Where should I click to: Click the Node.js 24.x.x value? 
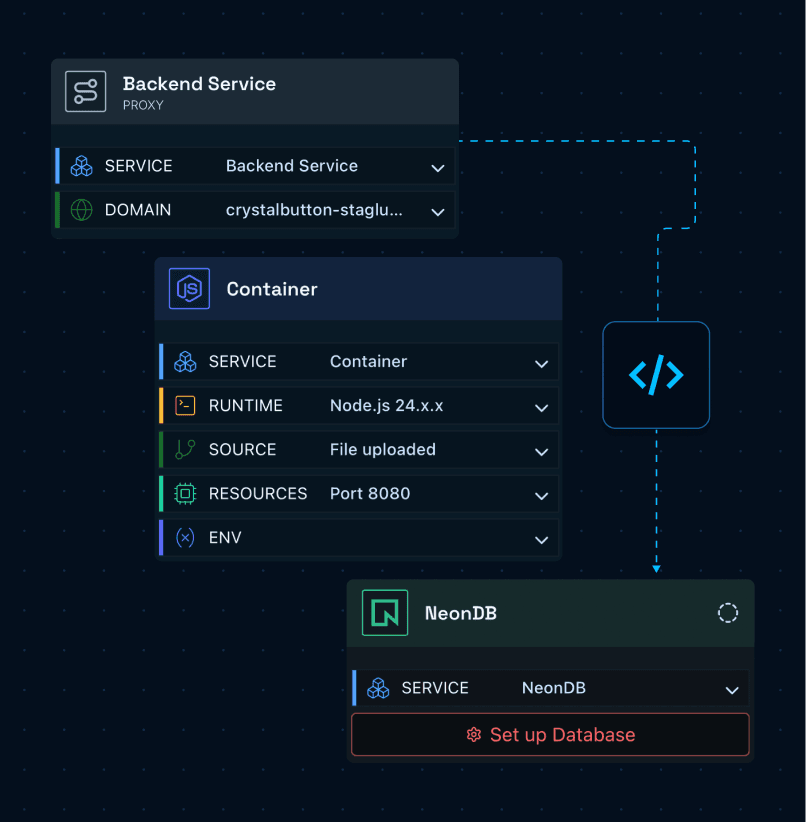pos(386,406)
